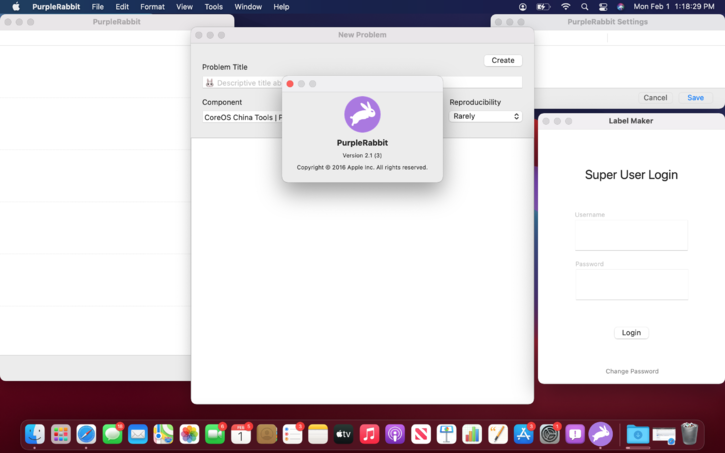Click Login button in Label Maker
725x453 pixels.
[x=631, y=332]
